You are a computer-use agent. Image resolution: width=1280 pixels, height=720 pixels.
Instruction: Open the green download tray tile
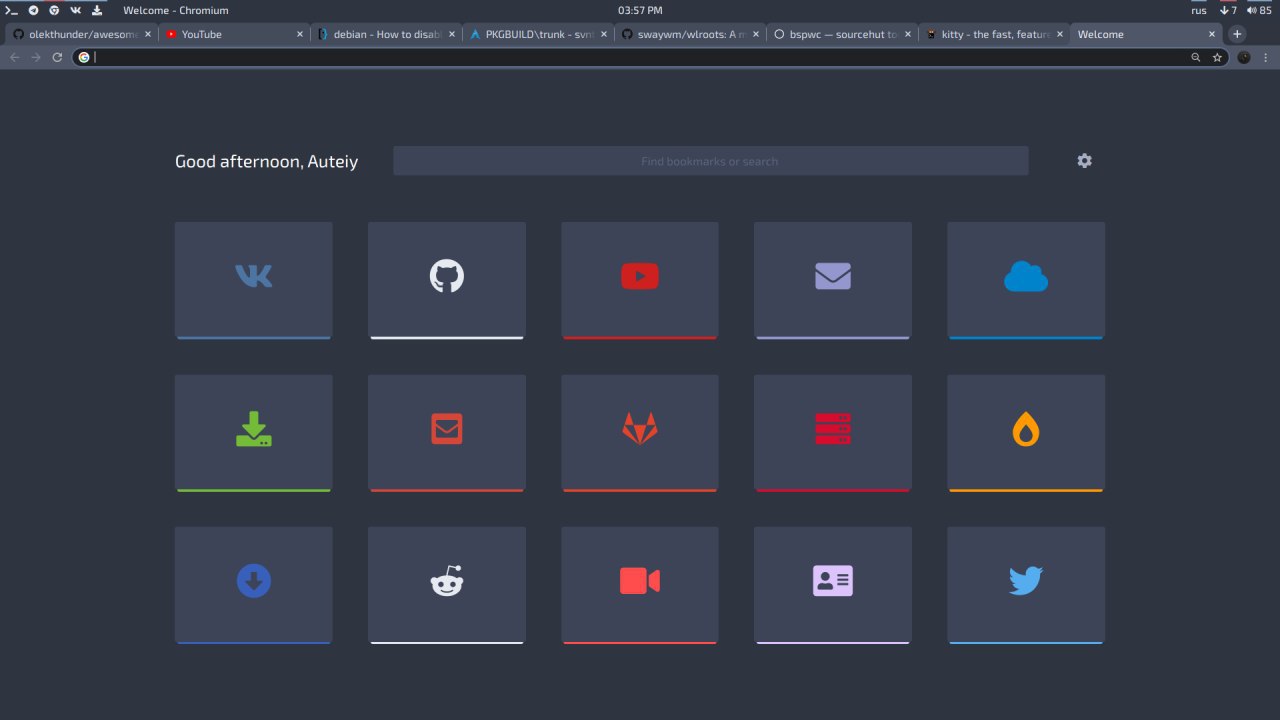pos(253,433)
